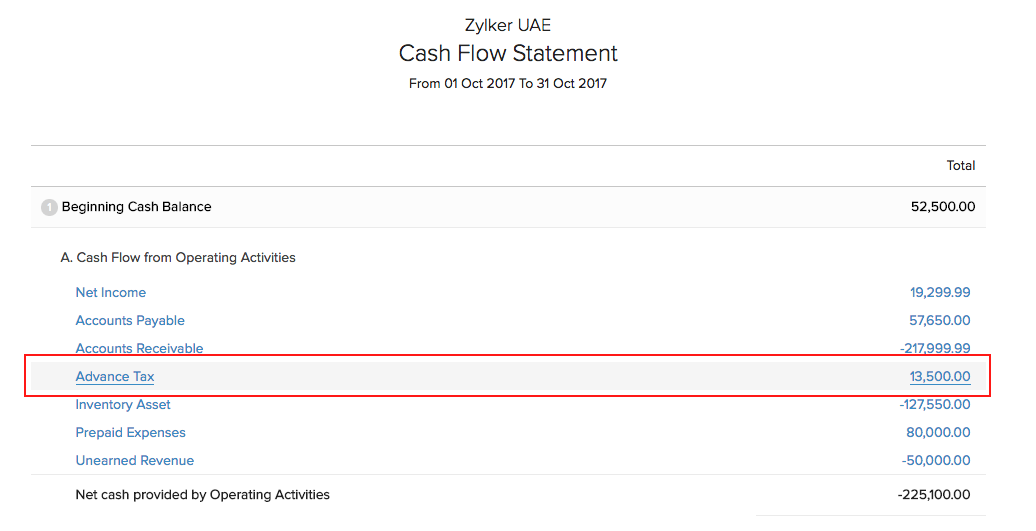Click the Accounts Payable amount 57,650.00
Image resolution: width=1036 pixels, height=531 pixels.
pos(940,321)
